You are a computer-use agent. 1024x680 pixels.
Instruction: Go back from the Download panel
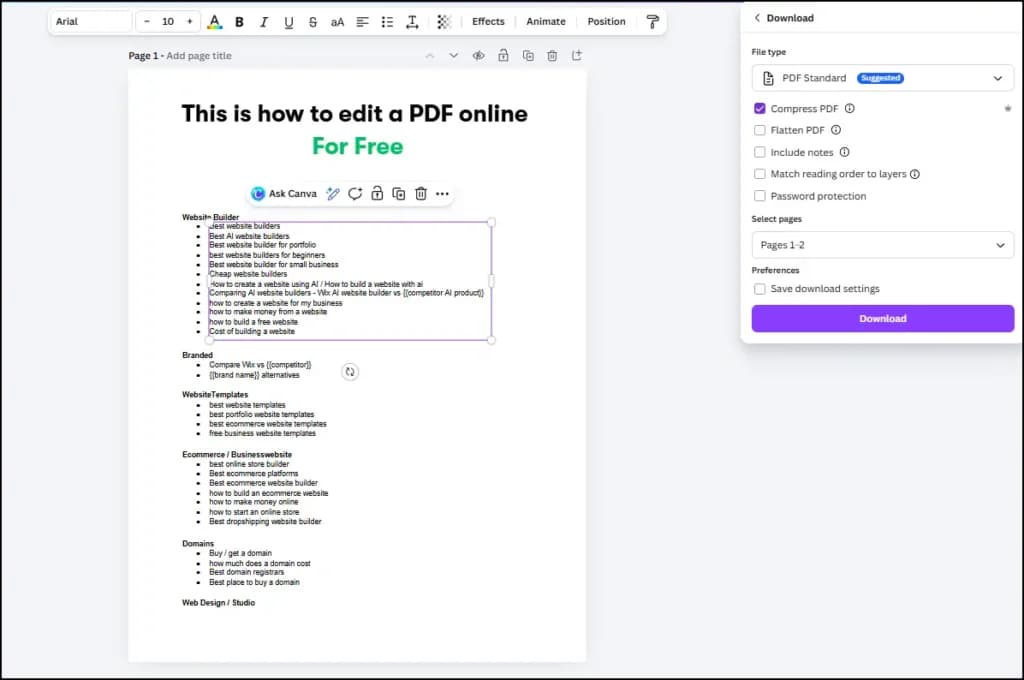(757, 18)
